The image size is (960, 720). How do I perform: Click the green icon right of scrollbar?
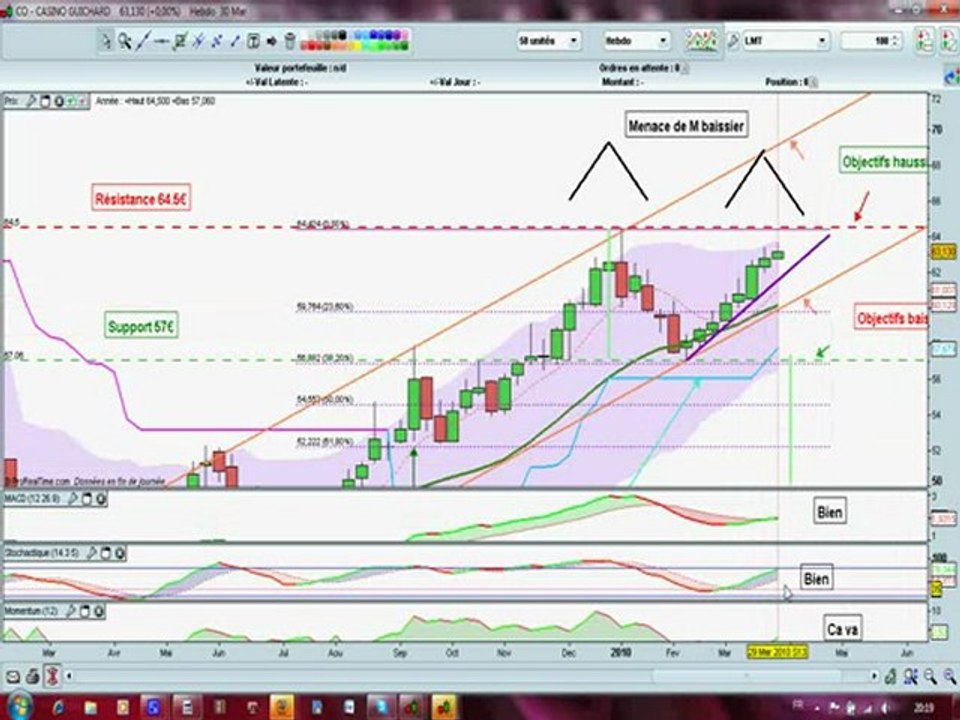[x=891, y=676]
